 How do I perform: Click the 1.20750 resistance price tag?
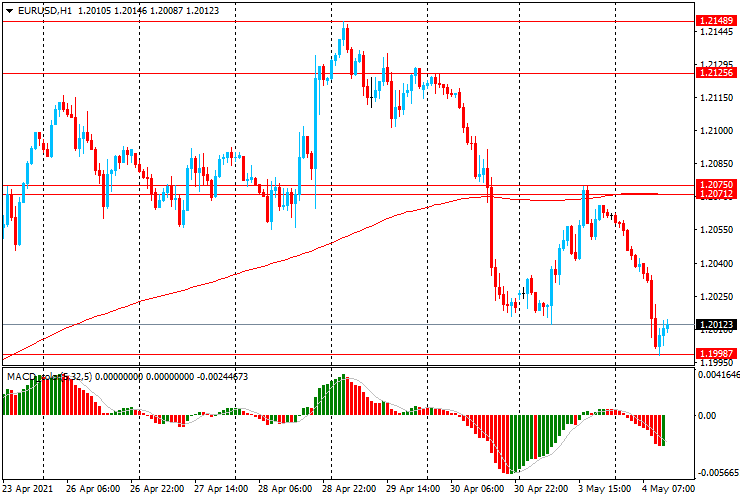point(717,185)
